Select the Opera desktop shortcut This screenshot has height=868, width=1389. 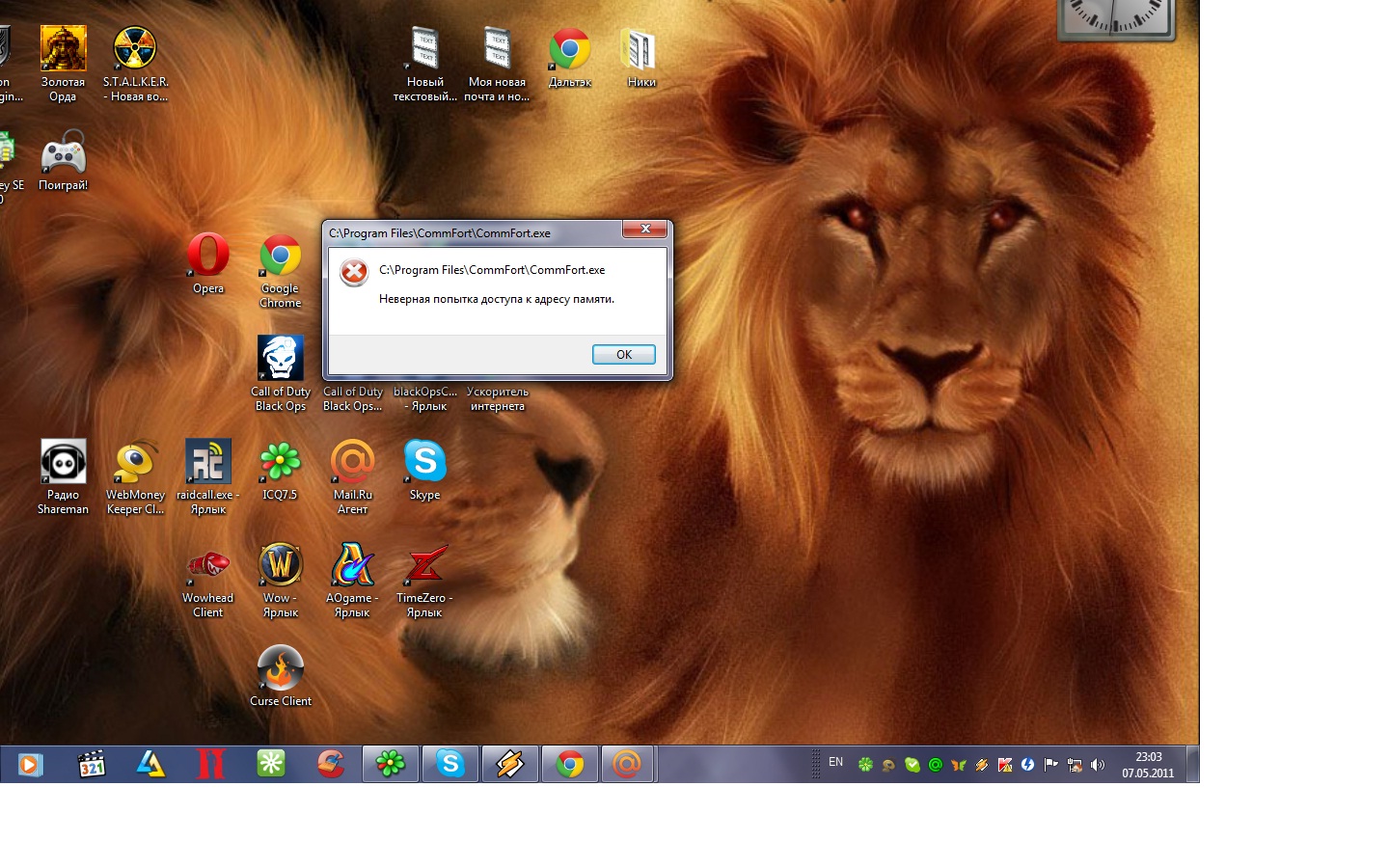pos(208,258)
